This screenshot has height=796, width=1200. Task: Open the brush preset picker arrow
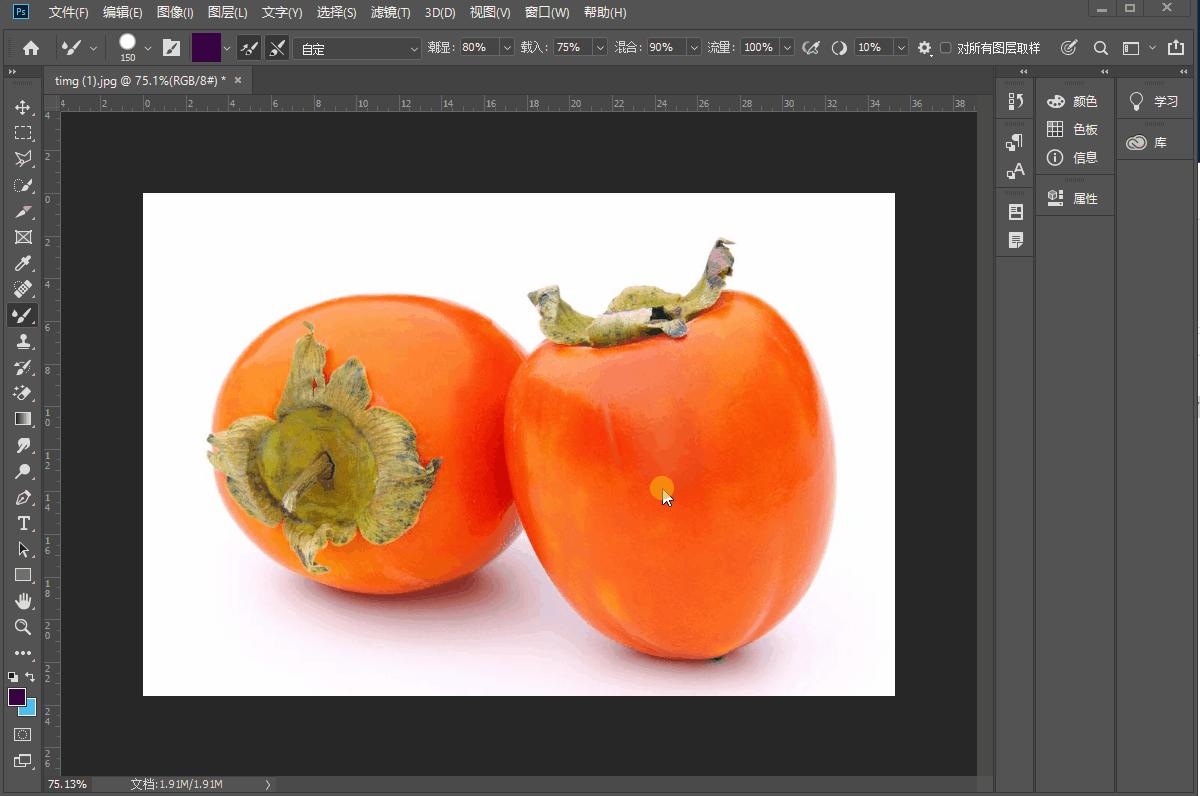(148, 48)
